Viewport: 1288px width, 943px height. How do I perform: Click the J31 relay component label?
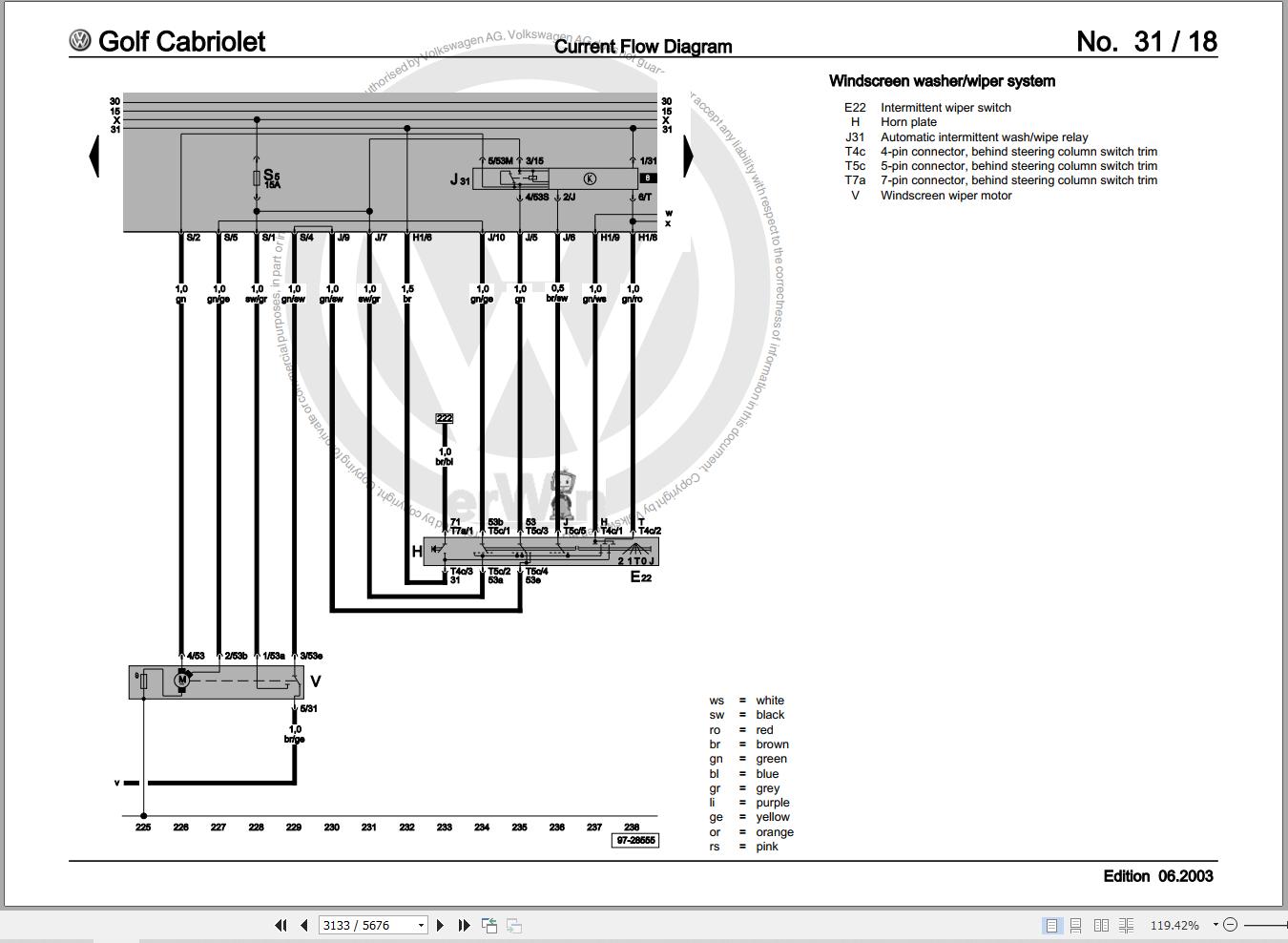(460, 179)
